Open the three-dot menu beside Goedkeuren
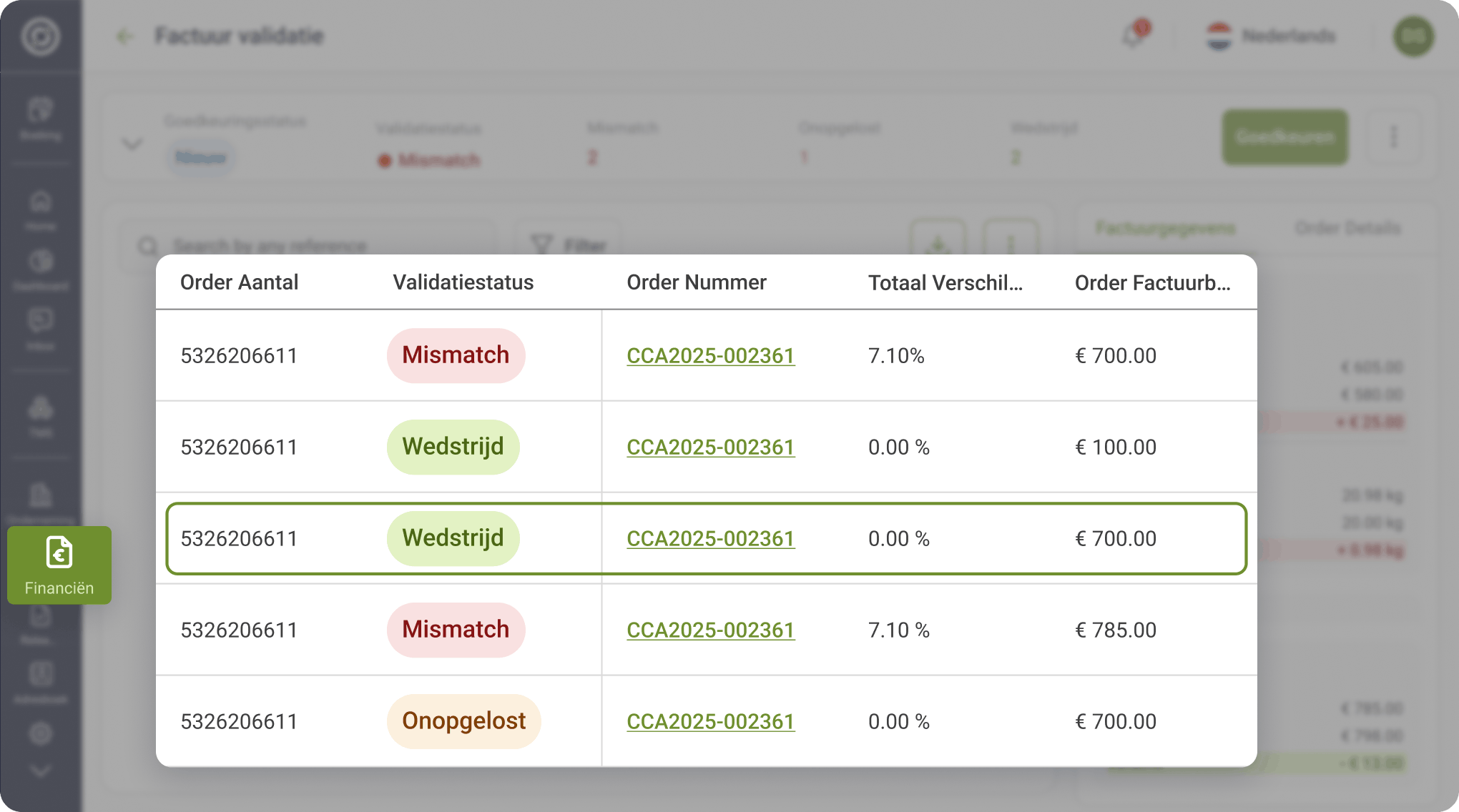Image resolution: width=1459 pixels, height=812 pixels. point(1393,137)
